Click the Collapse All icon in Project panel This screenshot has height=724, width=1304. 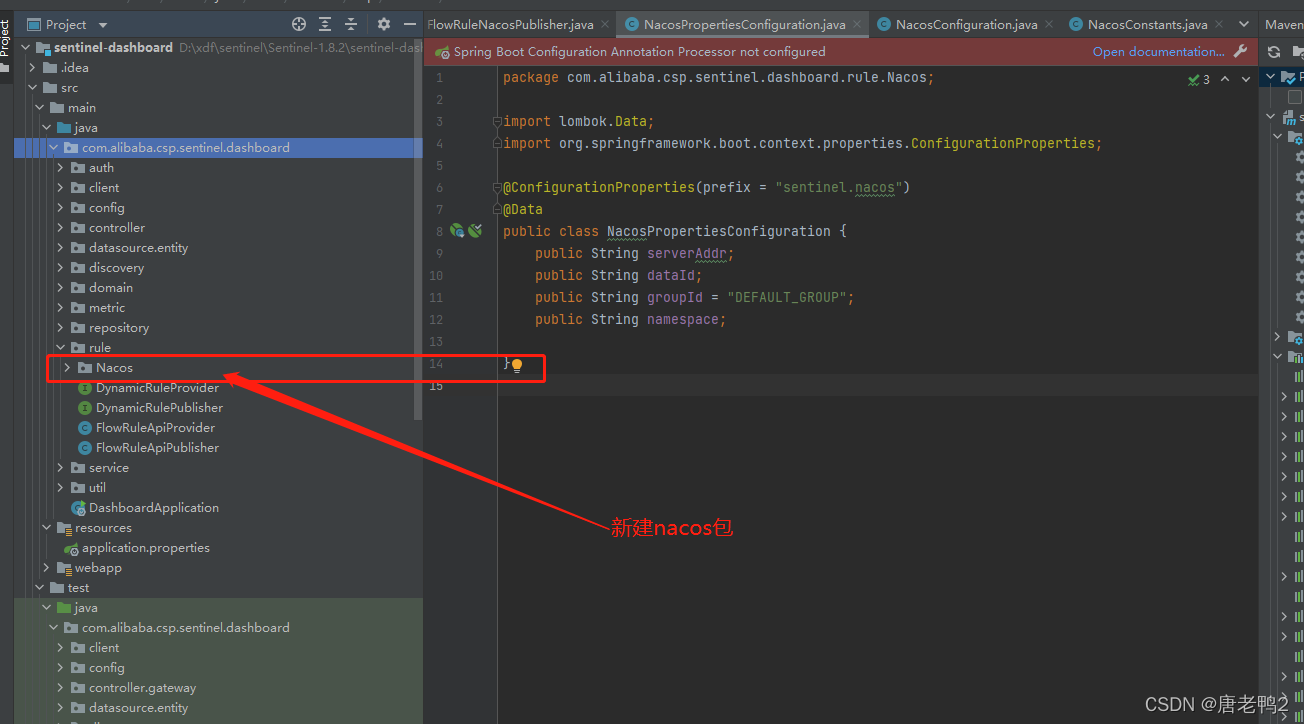(351, 24)
